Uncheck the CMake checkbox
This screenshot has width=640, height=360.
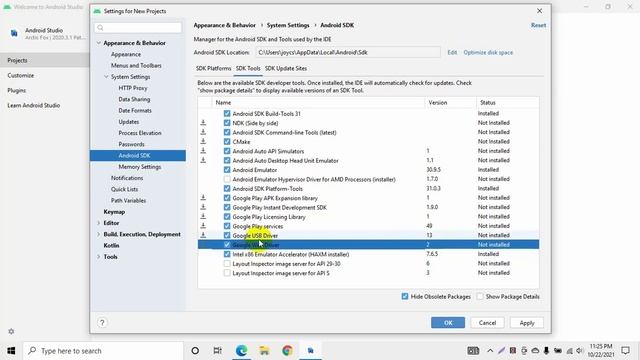pyautogui.click(x=227, y=142)
